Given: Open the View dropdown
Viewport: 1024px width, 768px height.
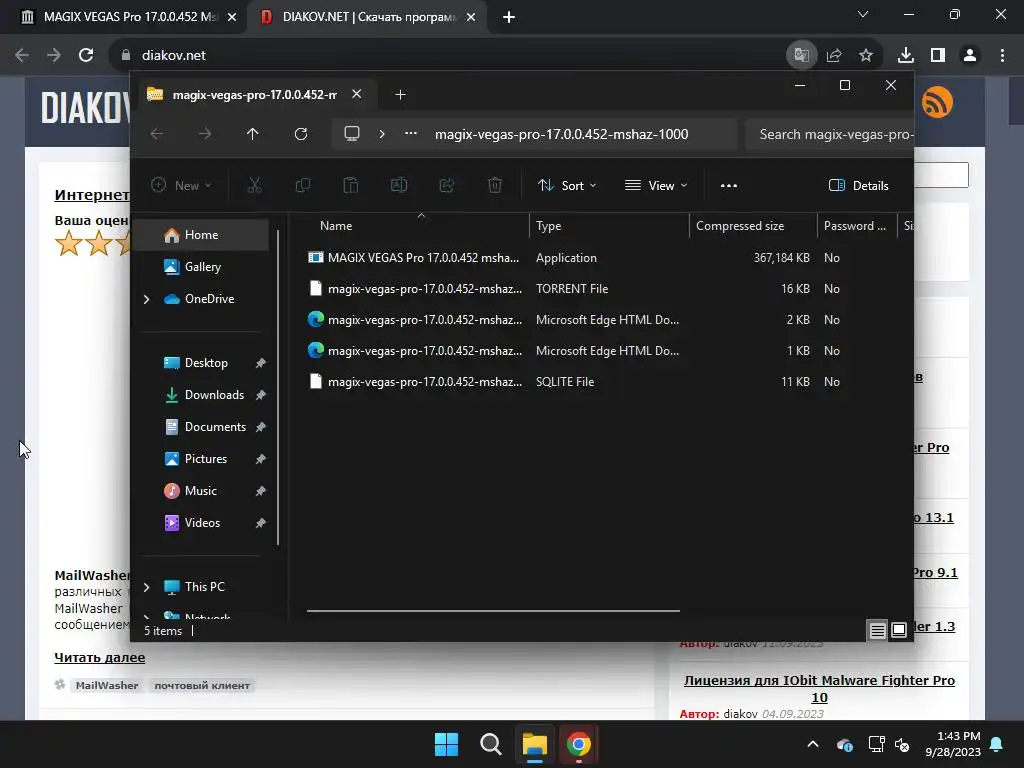Looking at the screenshot, I should [656, 185].
